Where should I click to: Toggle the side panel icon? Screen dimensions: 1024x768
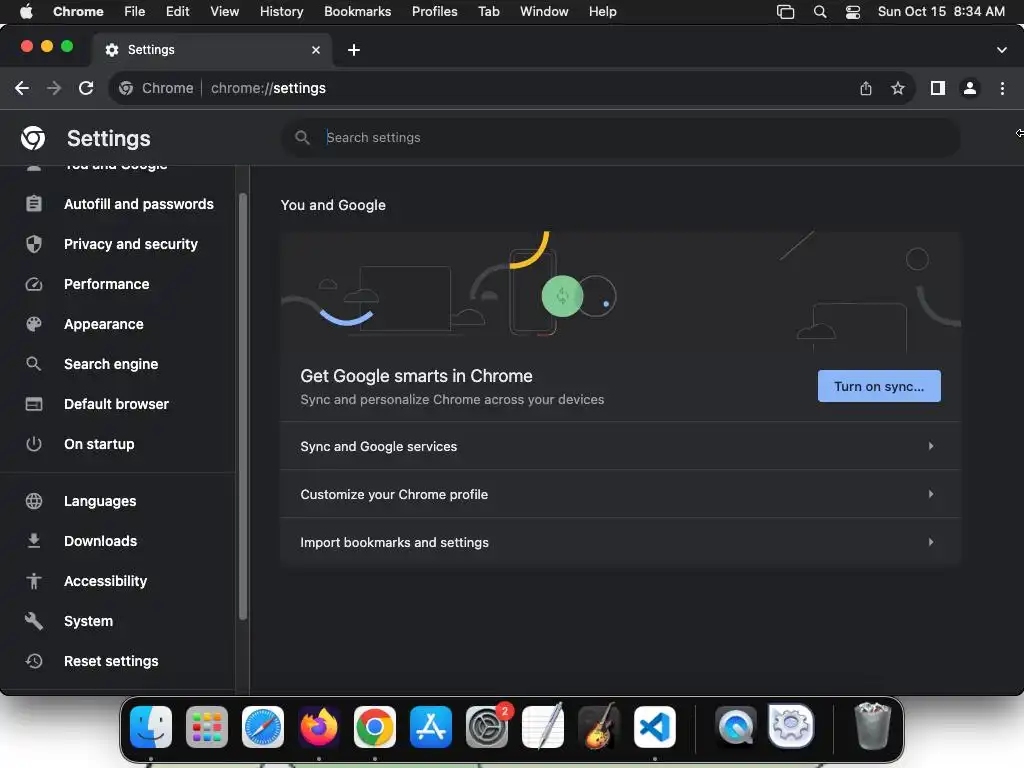pos(938,88)
